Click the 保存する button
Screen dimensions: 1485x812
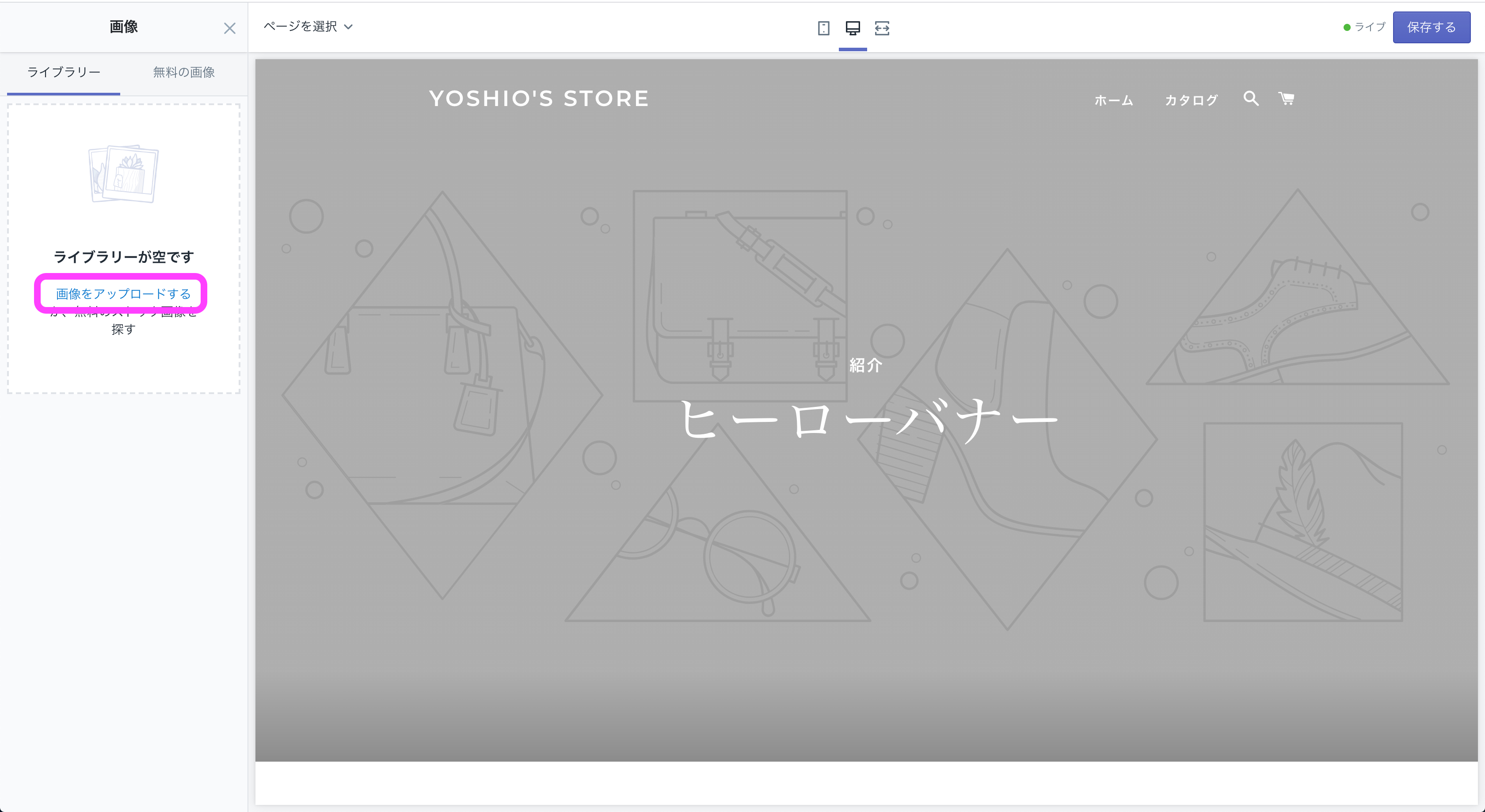[x=1431, y=27]
